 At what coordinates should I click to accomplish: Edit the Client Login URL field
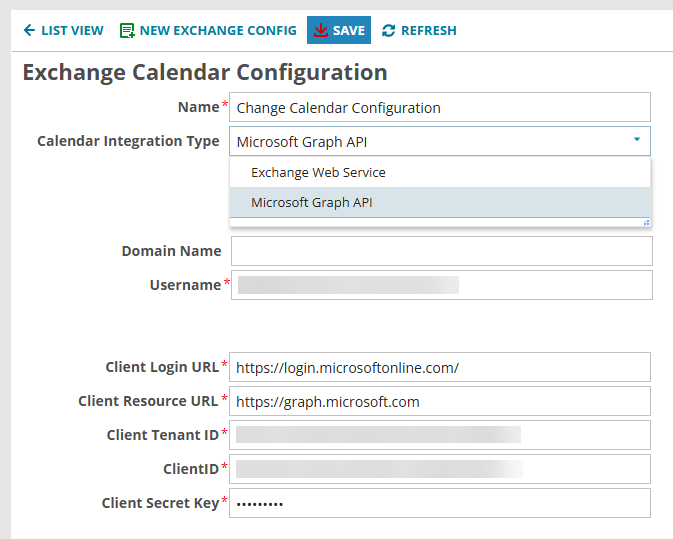440,367
